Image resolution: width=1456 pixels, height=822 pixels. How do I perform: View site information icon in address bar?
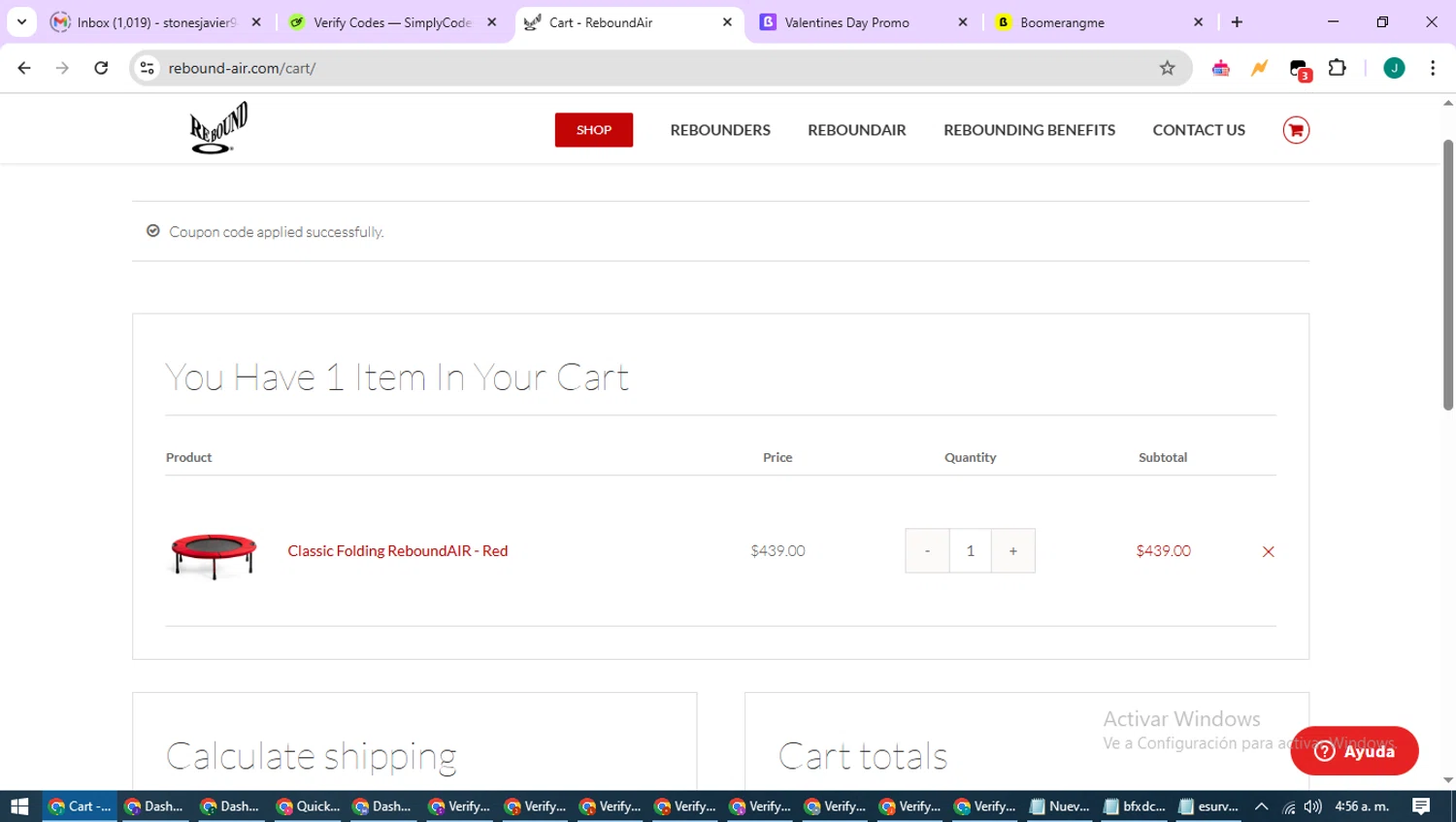[x=148, y=68]
